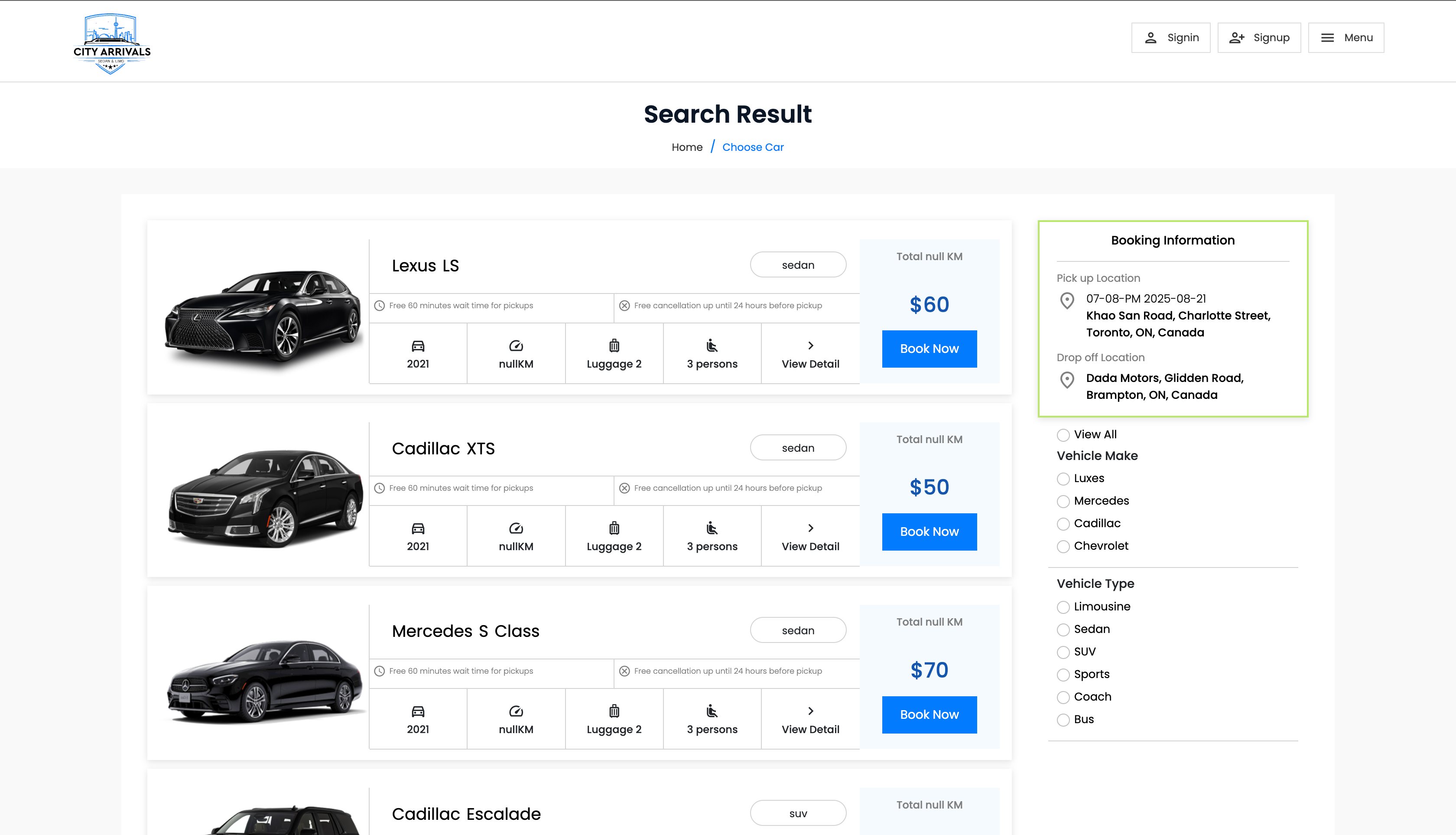The height and width of the screenshot is (835, 1456).
Task: Click the cancellation icon in Mercedes S Class row
Action: point(624,671)
